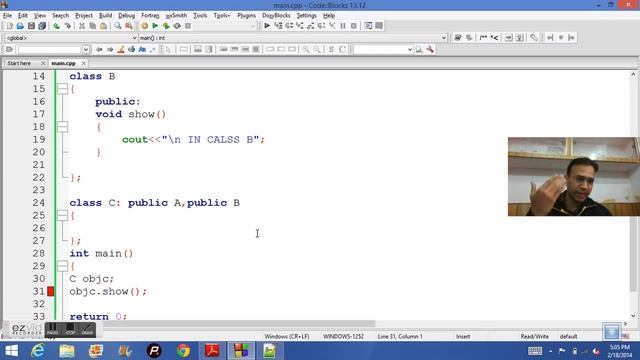The height and width of the screenshot is (360, 640).
Task: Select the main.cpp tab
Action: (63, 63)
